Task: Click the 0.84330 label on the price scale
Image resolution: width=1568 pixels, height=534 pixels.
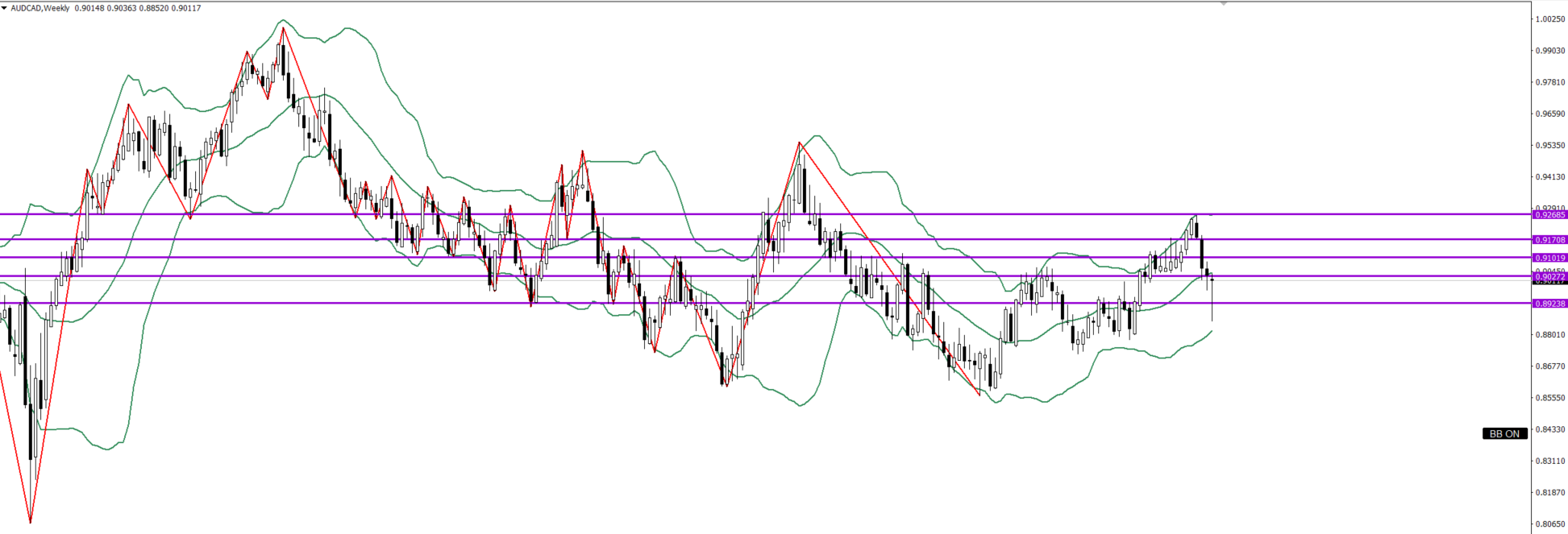Action: tap(1549, 429)
